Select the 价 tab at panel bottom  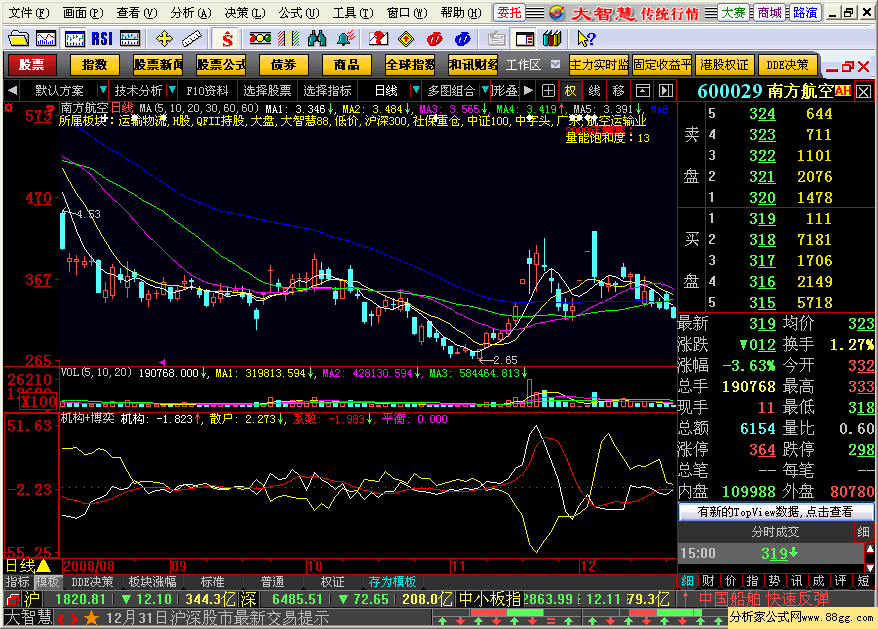point(730,581)
